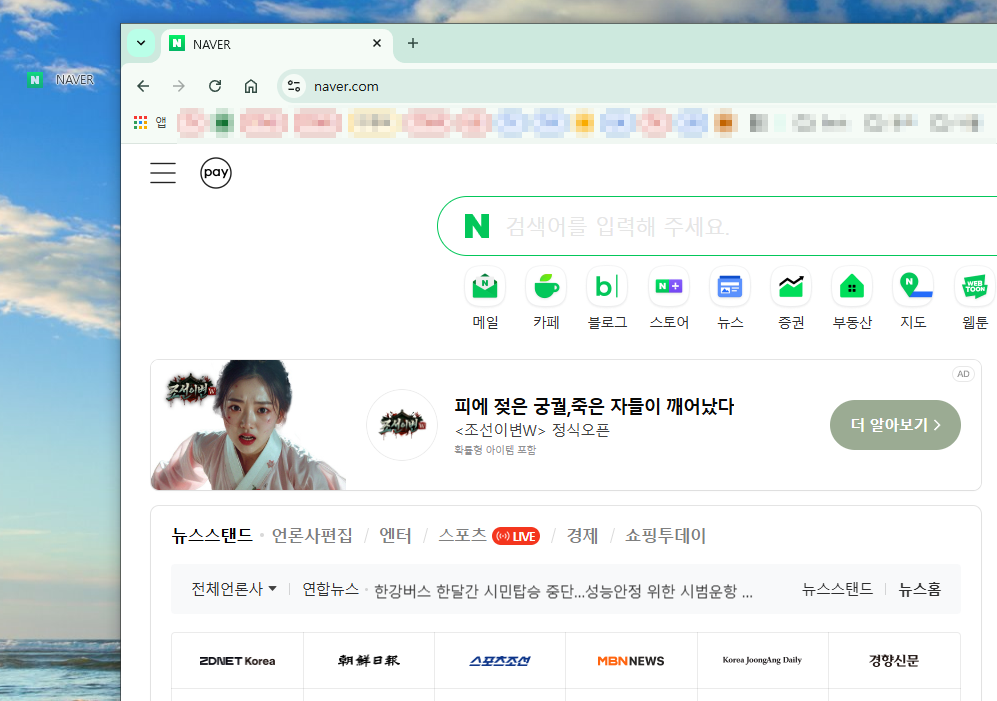
Task: Open the Chrome apps grid icon in bookmarks bar
Action: click(141, 122)
